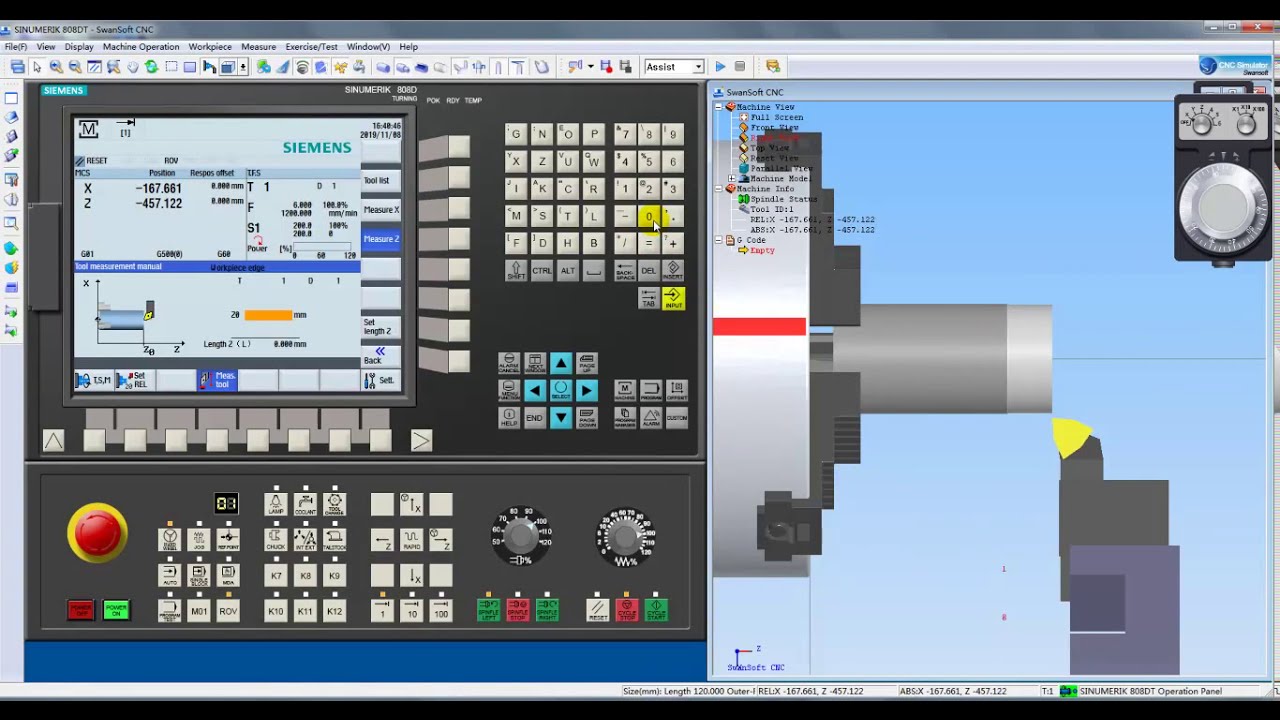Click the zoom in magnifier toolbar icon
Viewport: 1280px width, 720px height.
56,67
